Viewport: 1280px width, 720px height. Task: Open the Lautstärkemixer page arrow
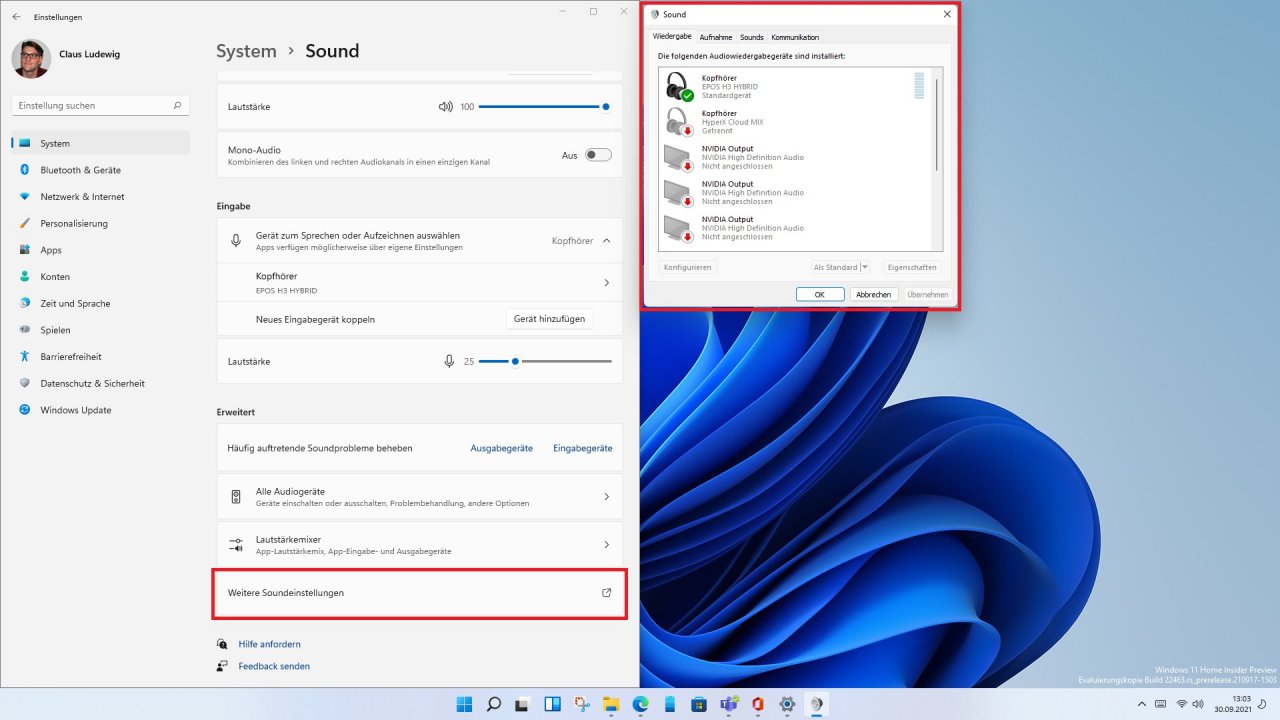point(606,545)
